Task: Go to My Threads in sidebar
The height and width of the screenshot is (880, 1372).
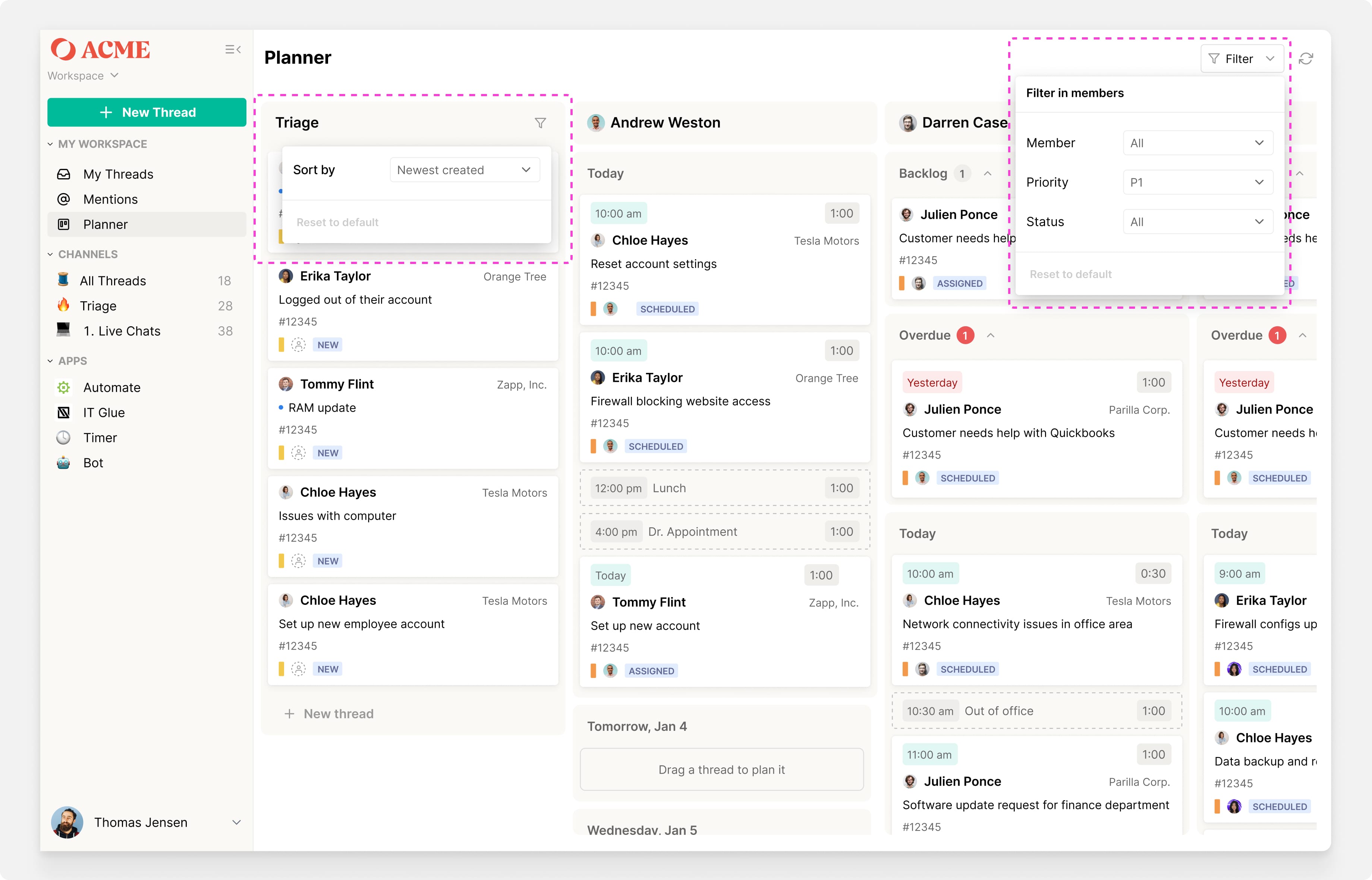Action: tap(118, 174)
